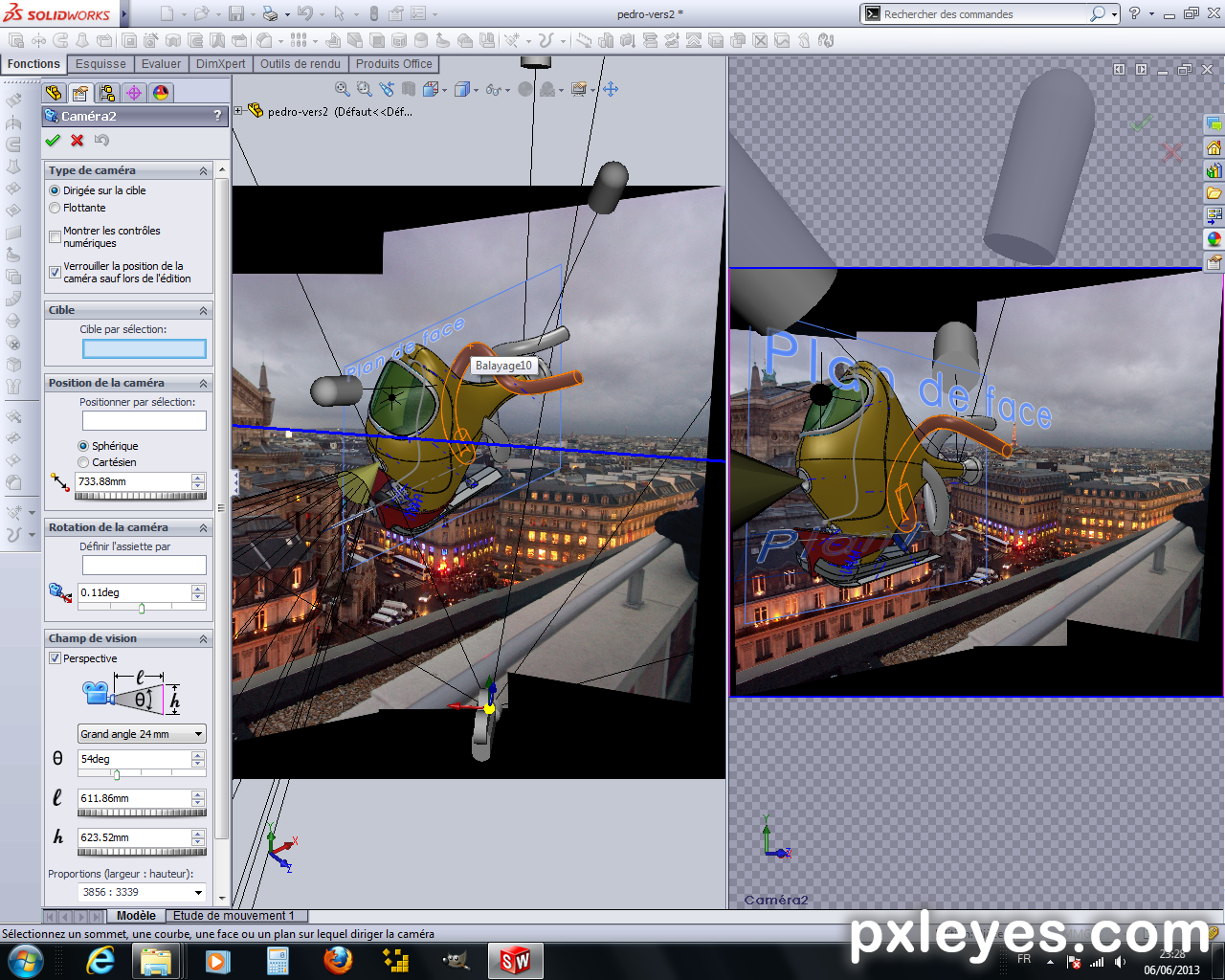Image resolution: width=1225 pixels, height=980 pixels.
Task: Click Zoom to area icon
Action: coord(364,89)
